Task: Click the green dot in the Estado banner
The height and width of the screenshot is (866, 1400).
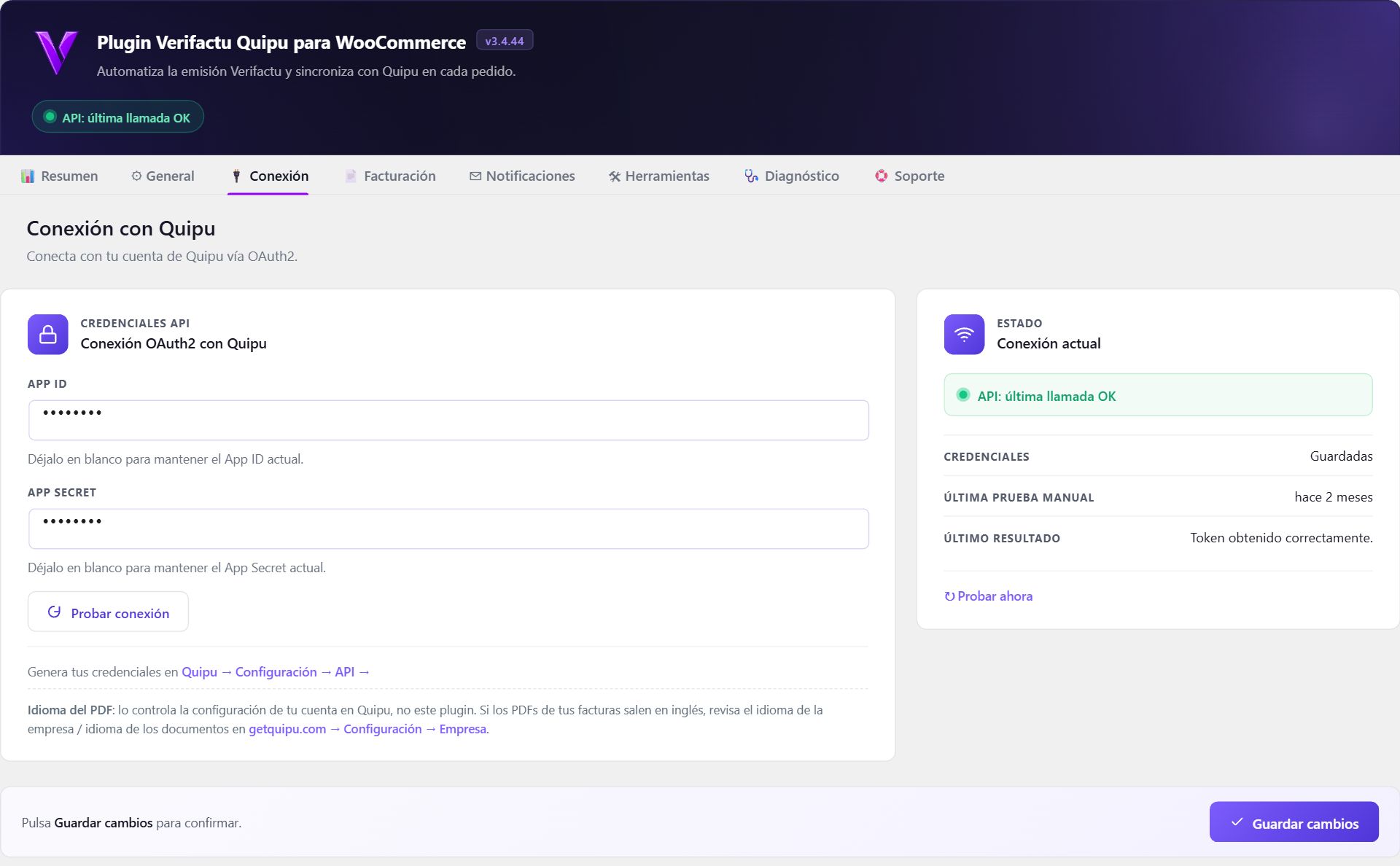Action: coord(963,394)
